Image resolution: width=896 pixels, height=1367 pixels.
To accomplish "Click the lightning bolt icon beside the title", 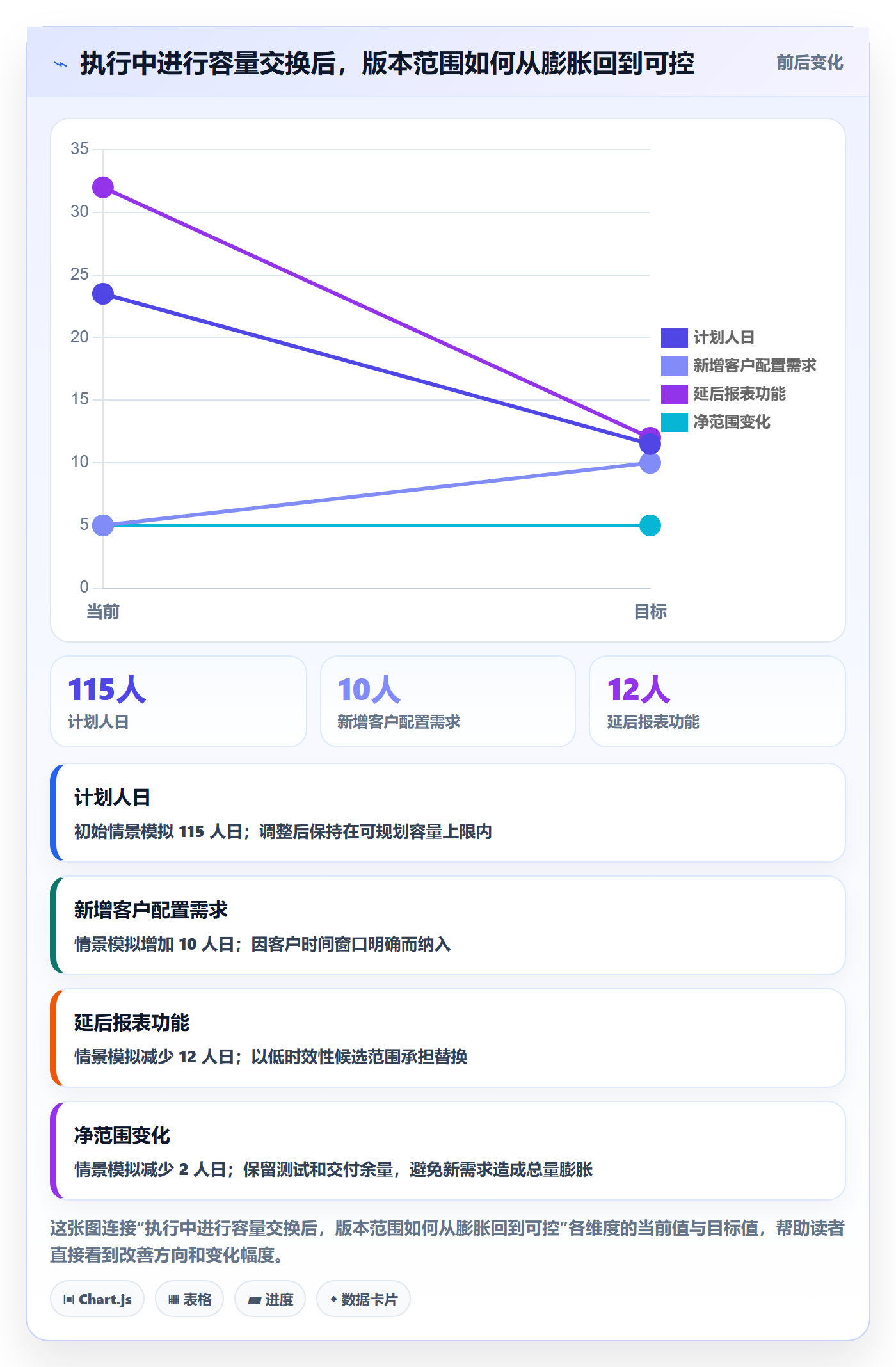I will click(x=61, y=64).
